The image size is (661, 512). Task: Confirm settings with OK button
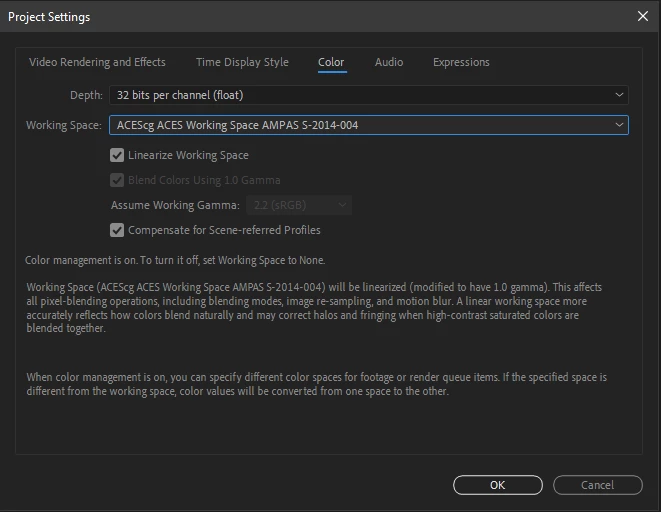tap(497, 485)
